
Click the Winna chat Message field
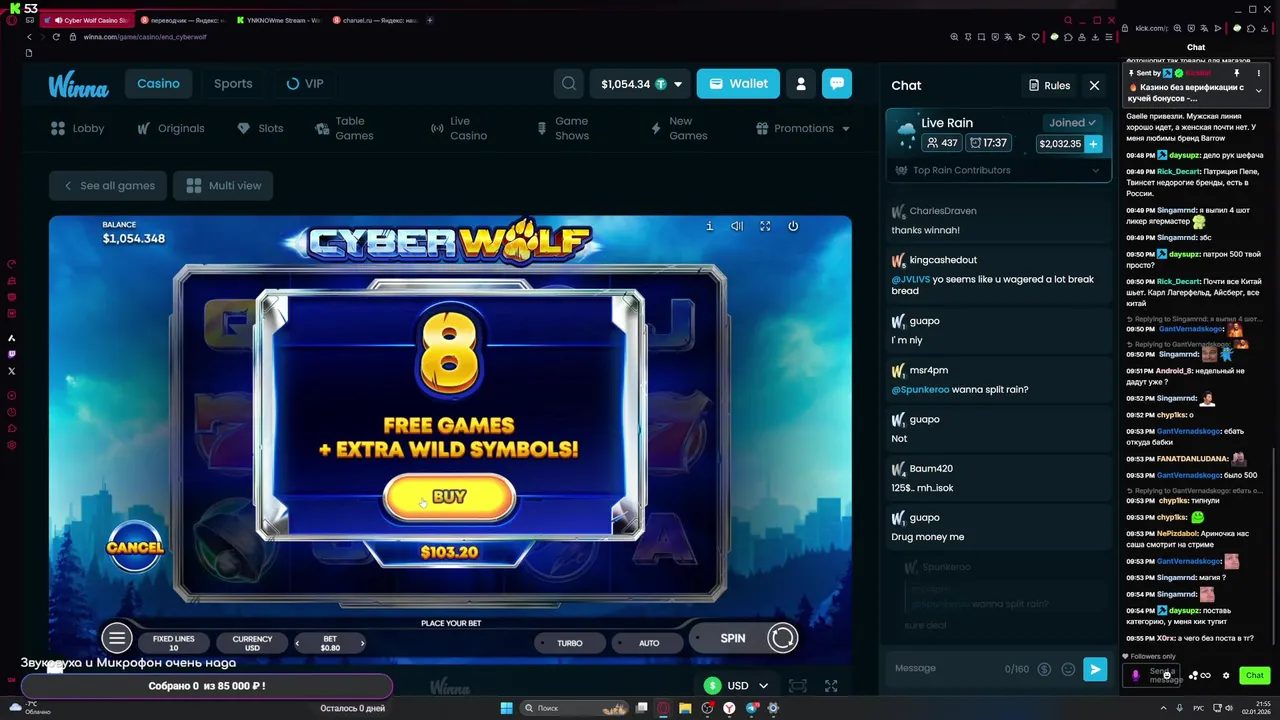[x=945, y=668]
